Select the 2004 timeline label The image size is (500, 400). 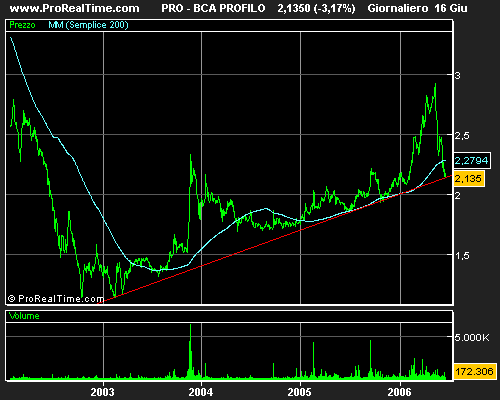click(201, 392)
